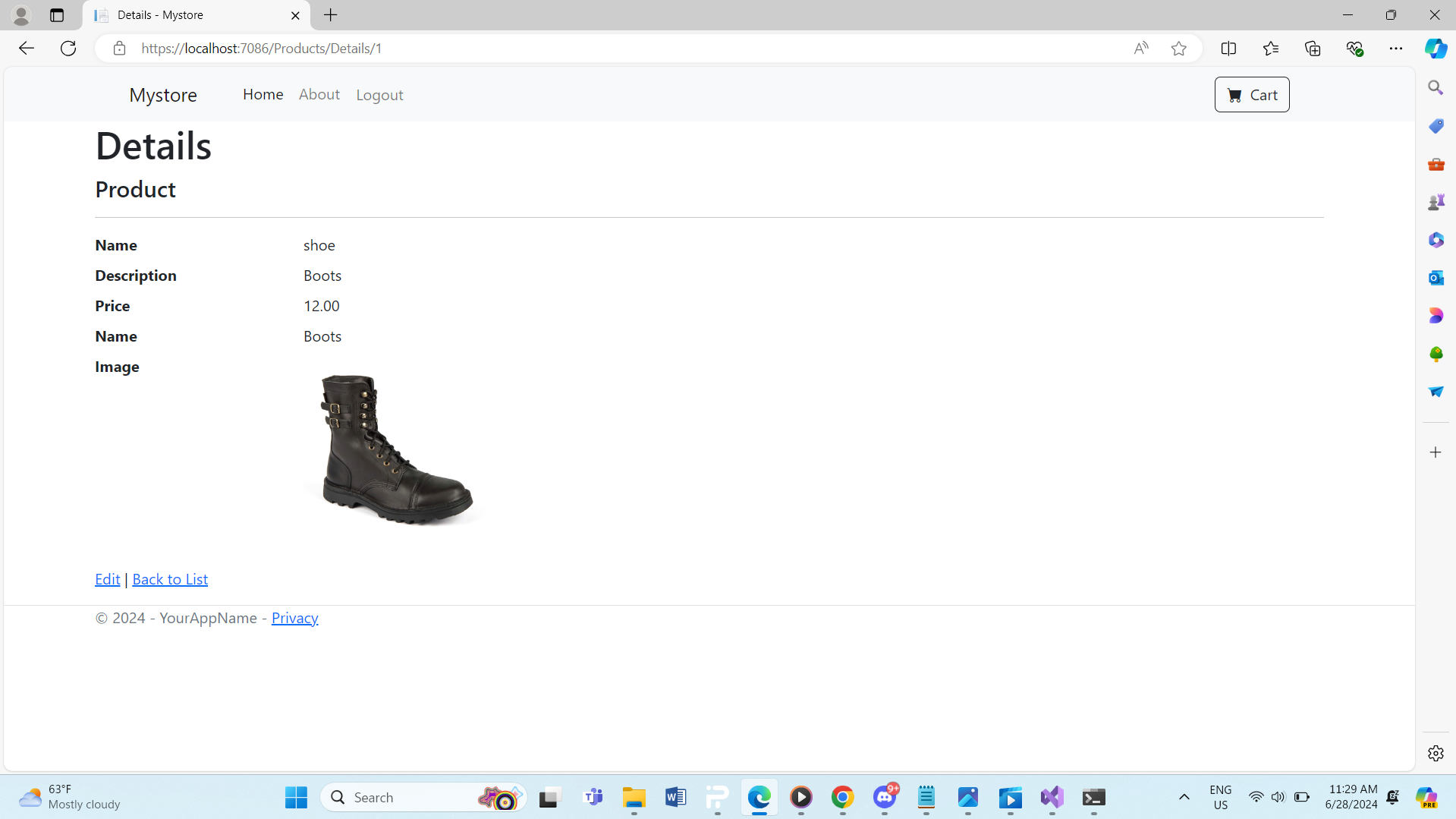Open Edge settings and more menu
This screenshot has width=1456, height=819.
(x=1396, y=49)
